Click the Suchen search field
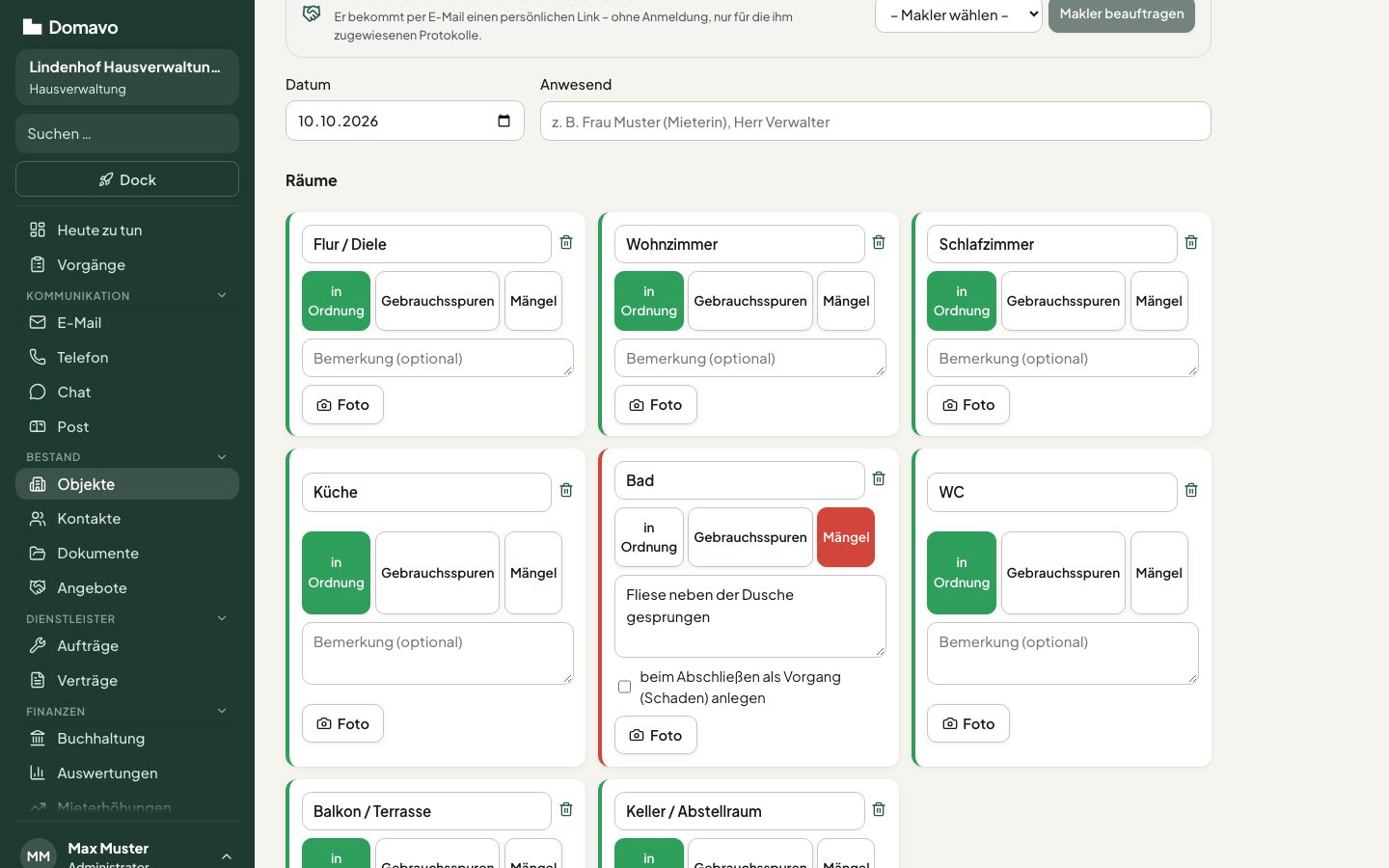Screen dimensions: 1389x868 coord(127,133)
